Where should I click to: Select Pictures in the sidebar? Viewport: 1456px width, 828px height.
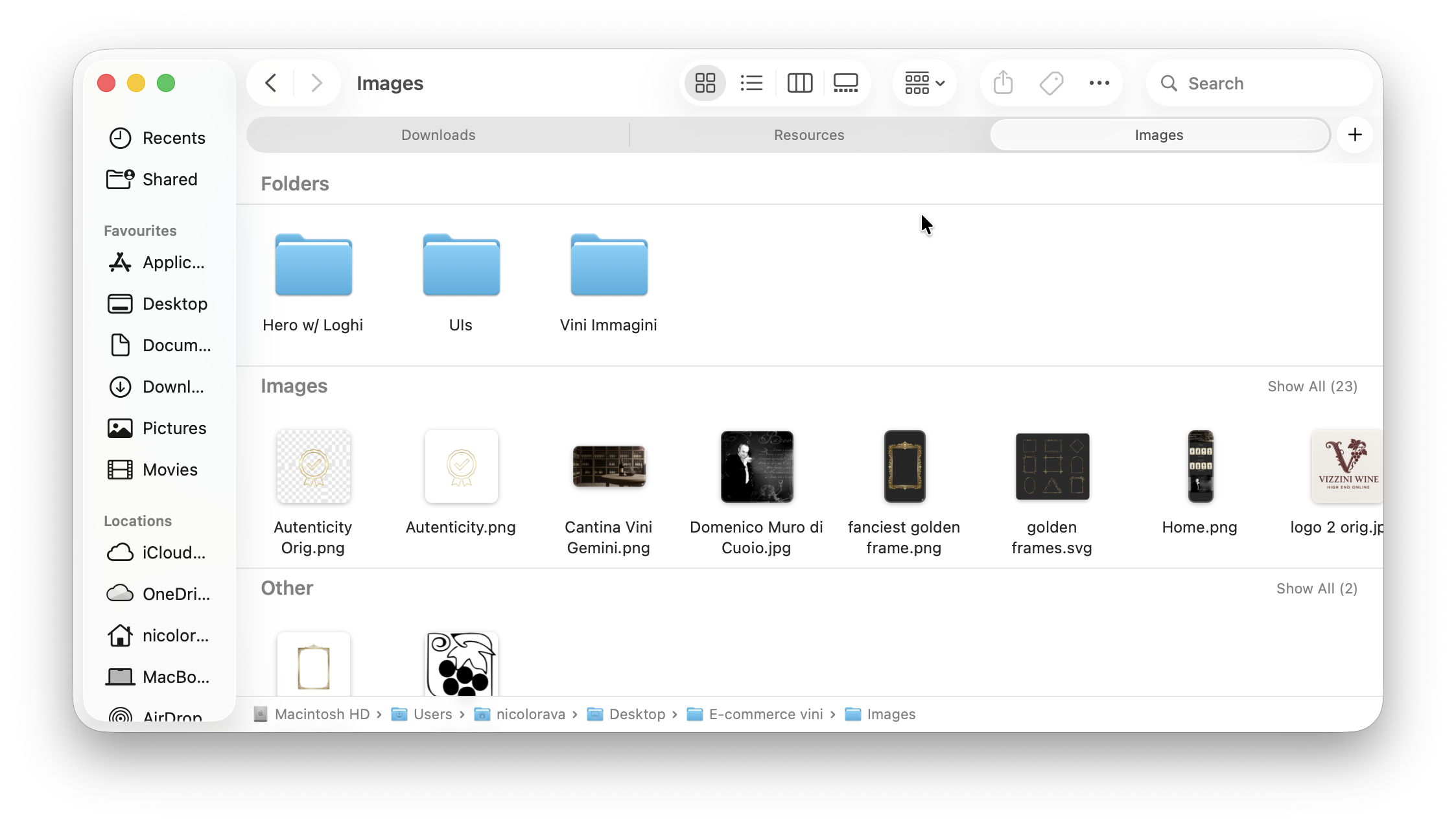click(x=173, y=428)
